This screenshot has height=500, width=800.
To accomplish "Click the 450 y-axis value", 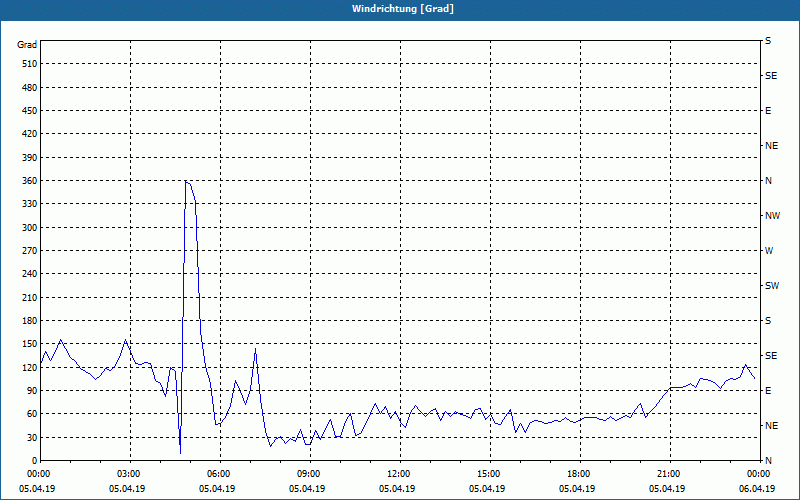I will tap(30, 111).
